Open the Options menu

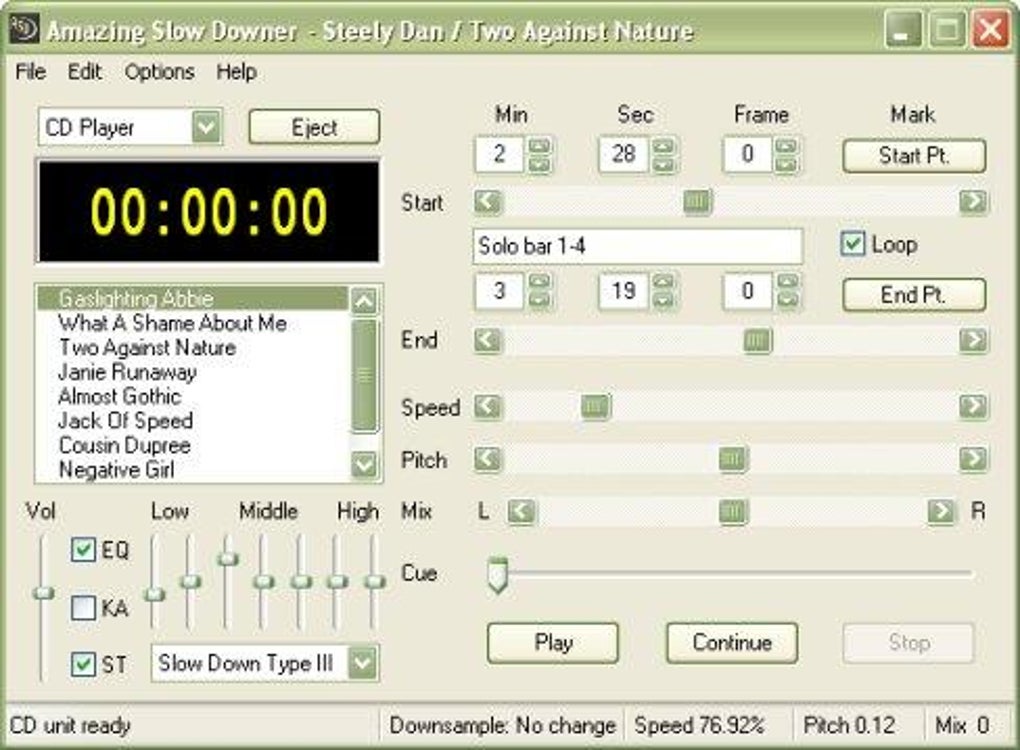[x=159, y=72]
